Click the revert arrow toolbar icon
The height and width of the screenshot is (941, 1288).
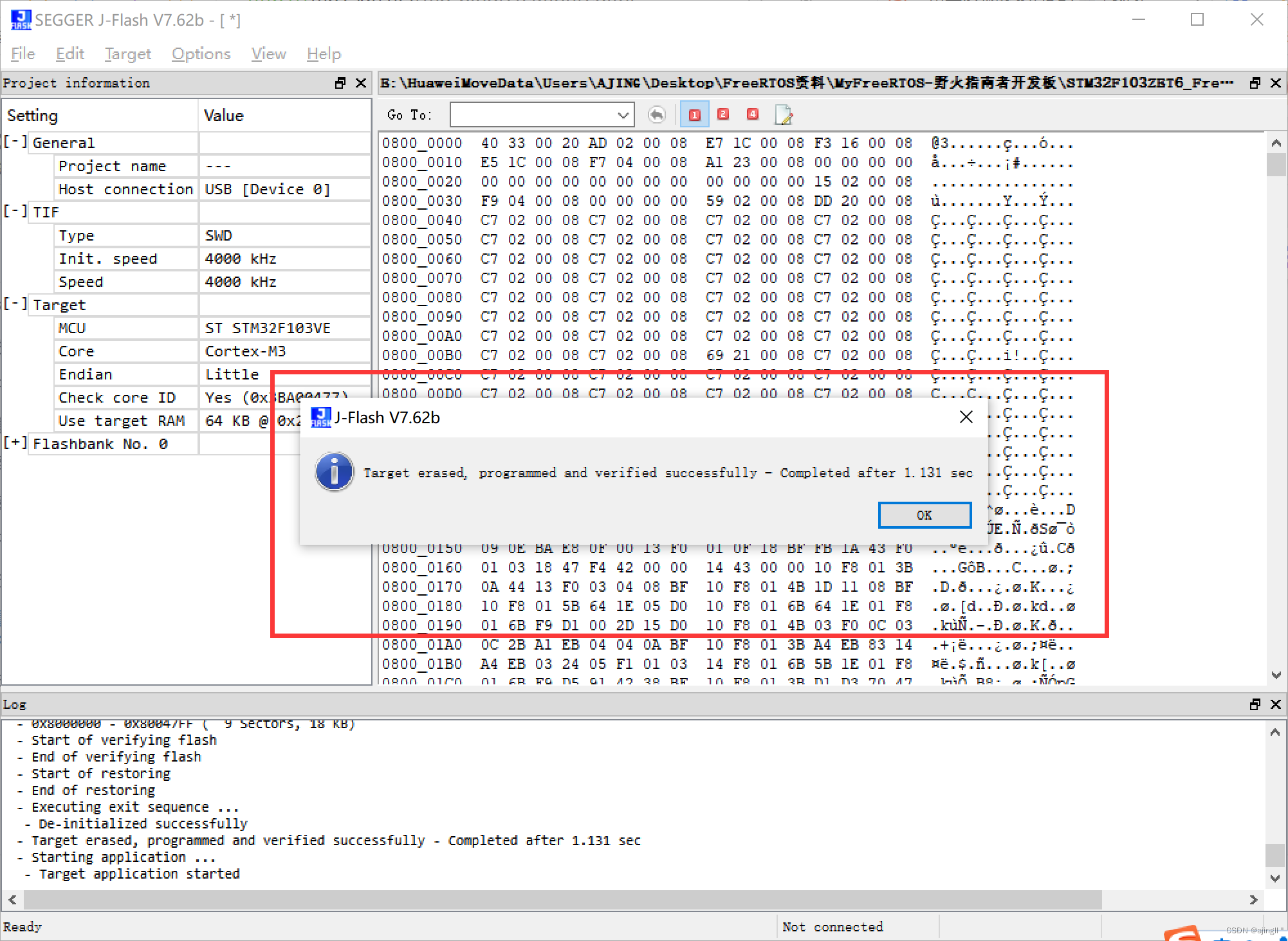(x=656, y=114)
